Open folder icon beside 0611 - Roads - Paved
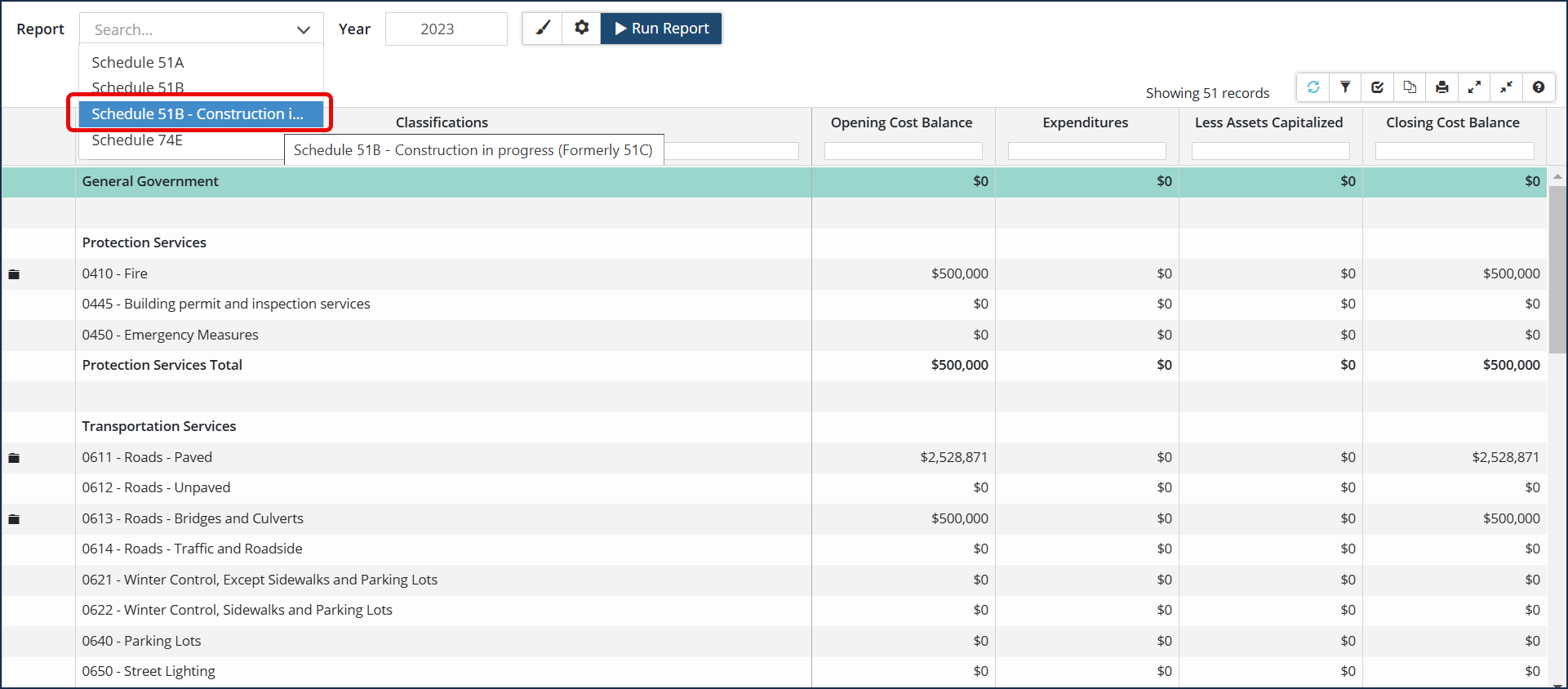1568x689 pixels. pos(14,458)
